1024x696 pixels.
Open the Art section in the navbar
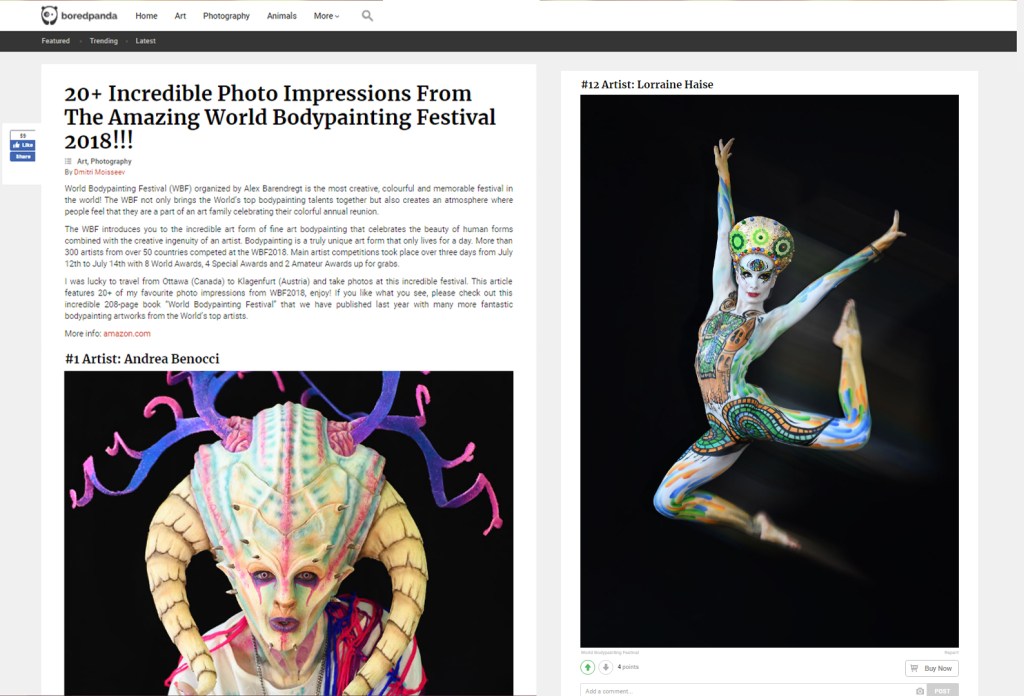[180, 16]
